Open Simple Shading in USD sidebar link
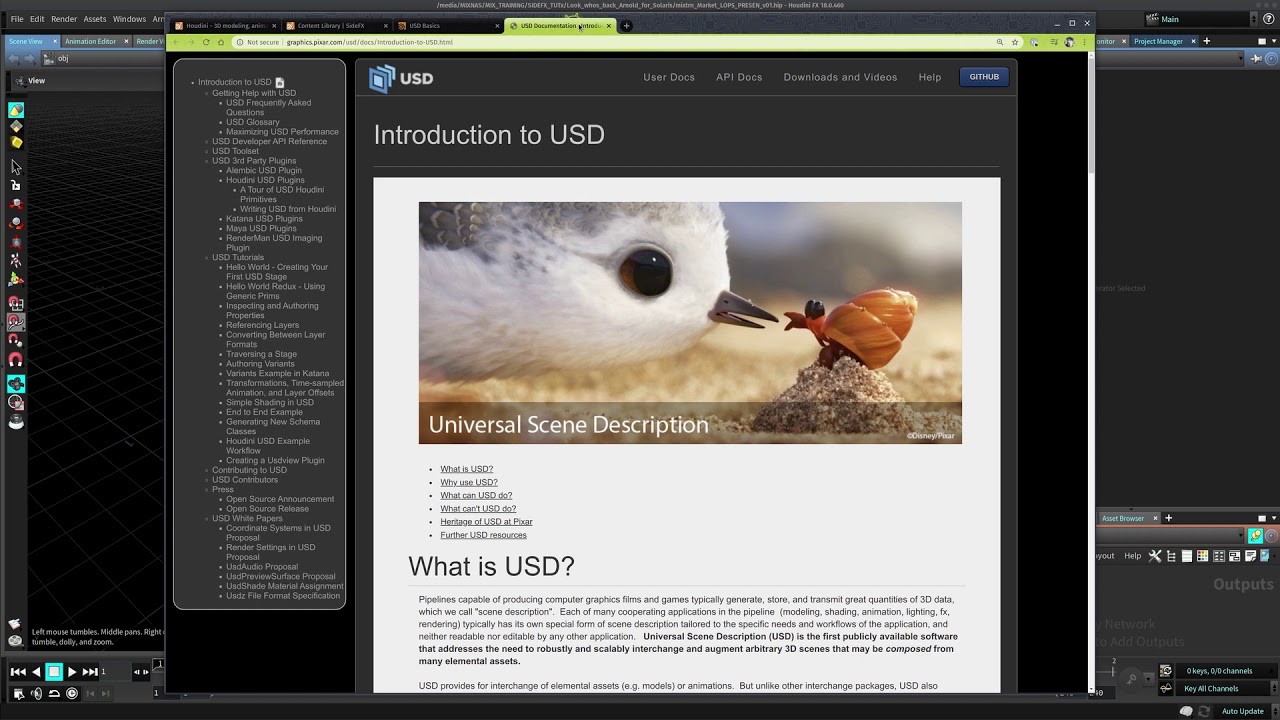 [270, 402]
